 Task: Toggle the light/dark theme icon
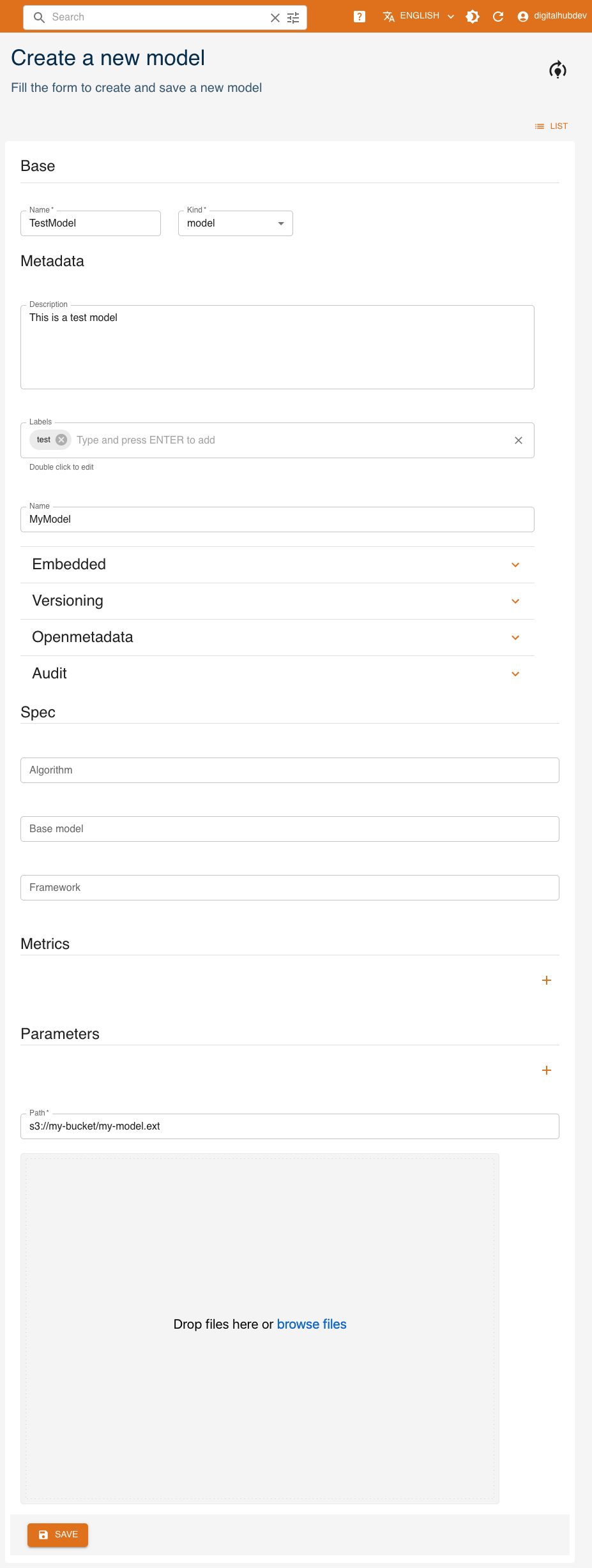tap(473, 17)
